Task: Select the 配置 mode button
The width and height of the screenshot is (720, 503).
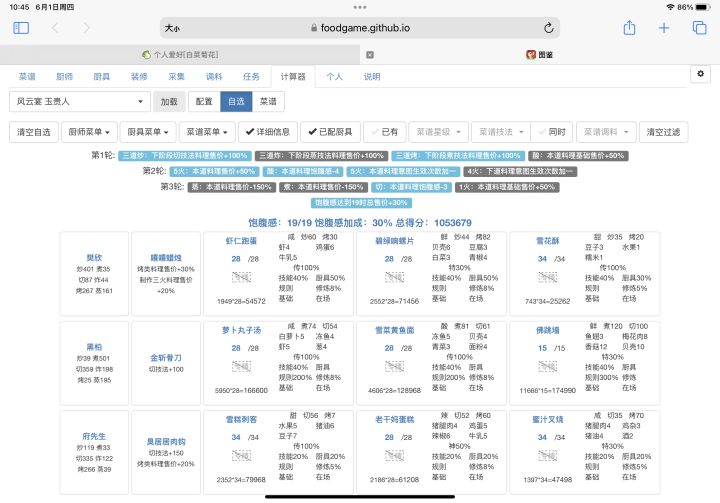Action: (x=204, y=102)
